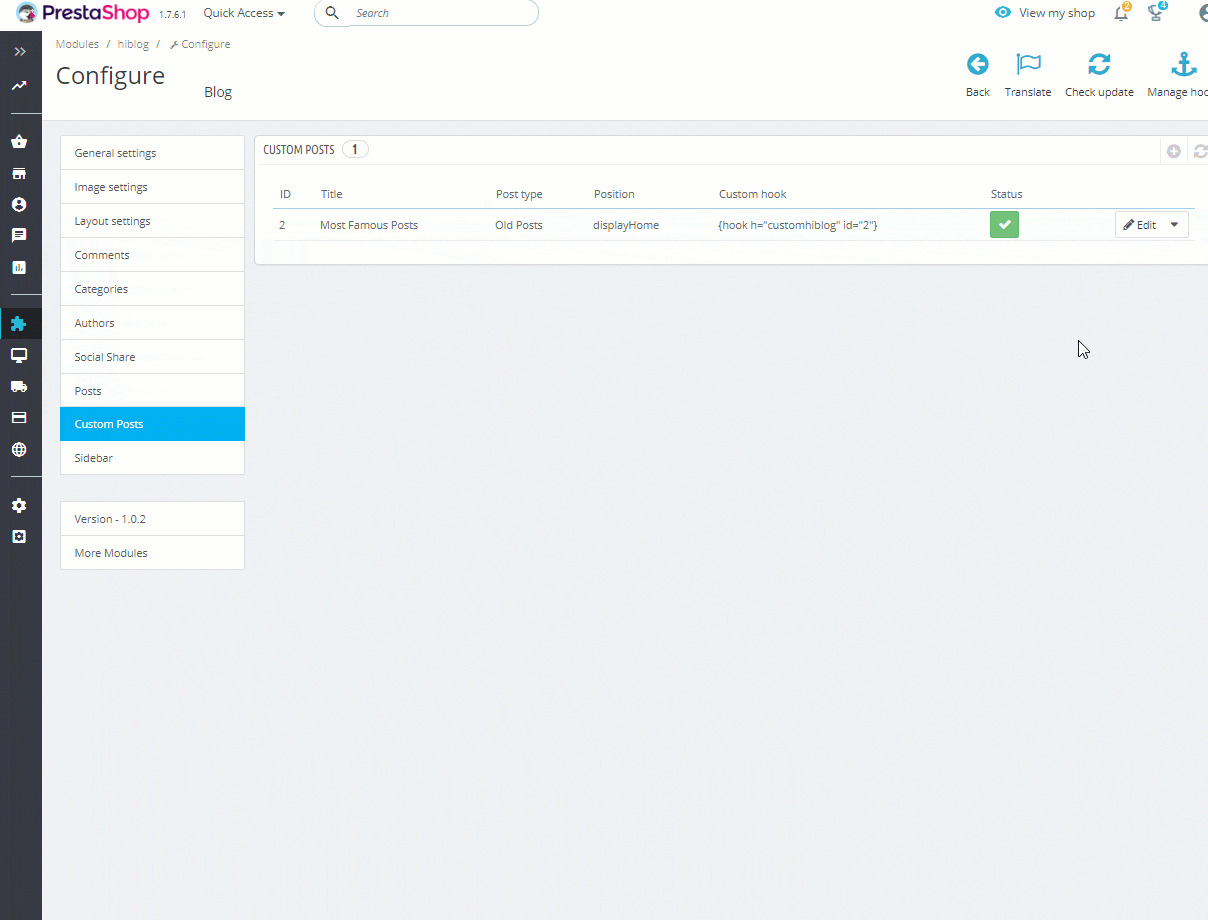Click the Post type column header
Screen dimensions: 1208x920
(519, 194)
